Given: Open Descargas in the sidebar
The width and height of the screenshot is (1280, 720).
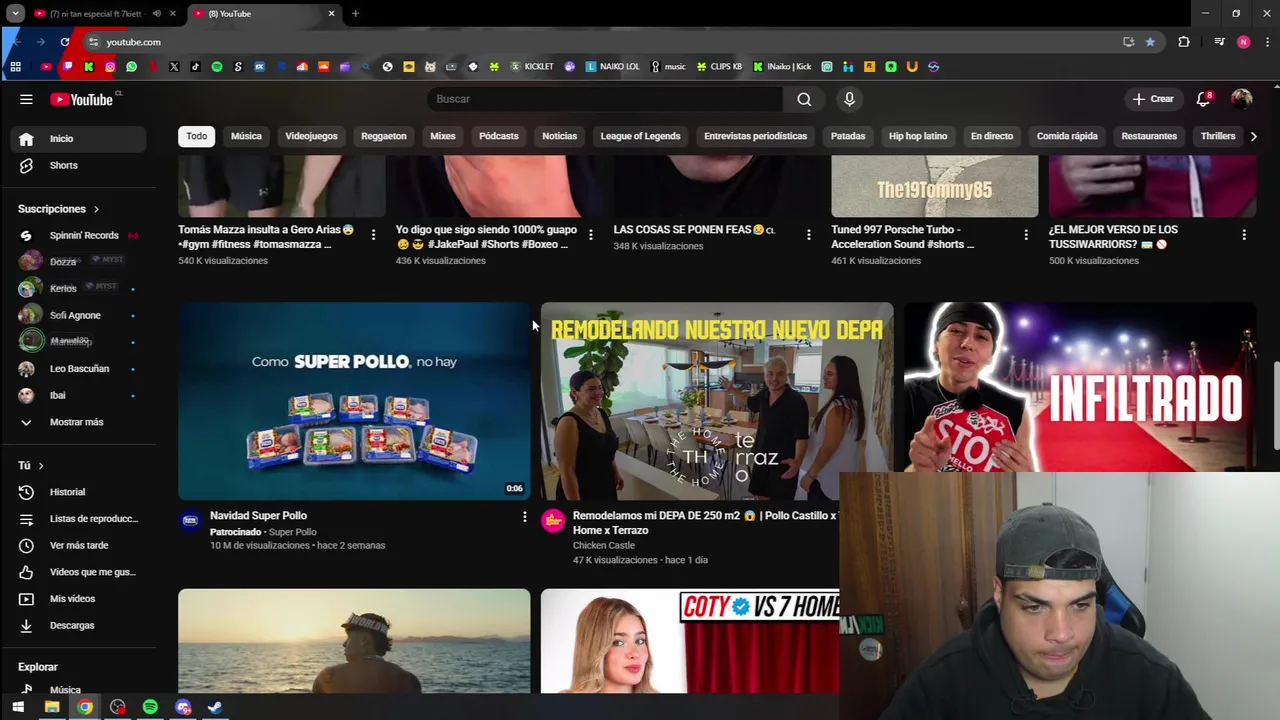Looking at the screenshot, I should (x=77, y=625).
